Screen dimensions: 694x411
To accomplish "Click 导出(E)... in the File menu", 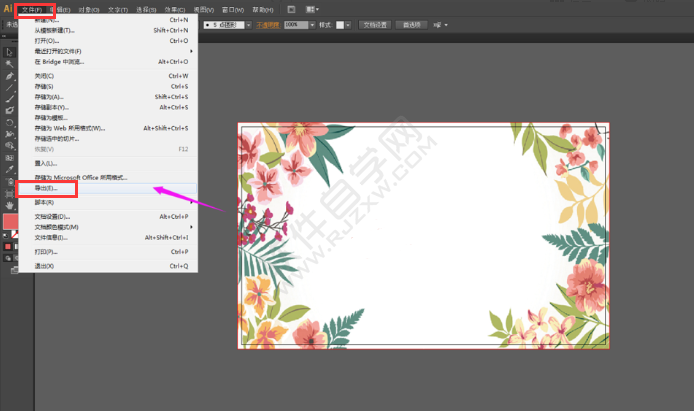I will tap(47, 188).
